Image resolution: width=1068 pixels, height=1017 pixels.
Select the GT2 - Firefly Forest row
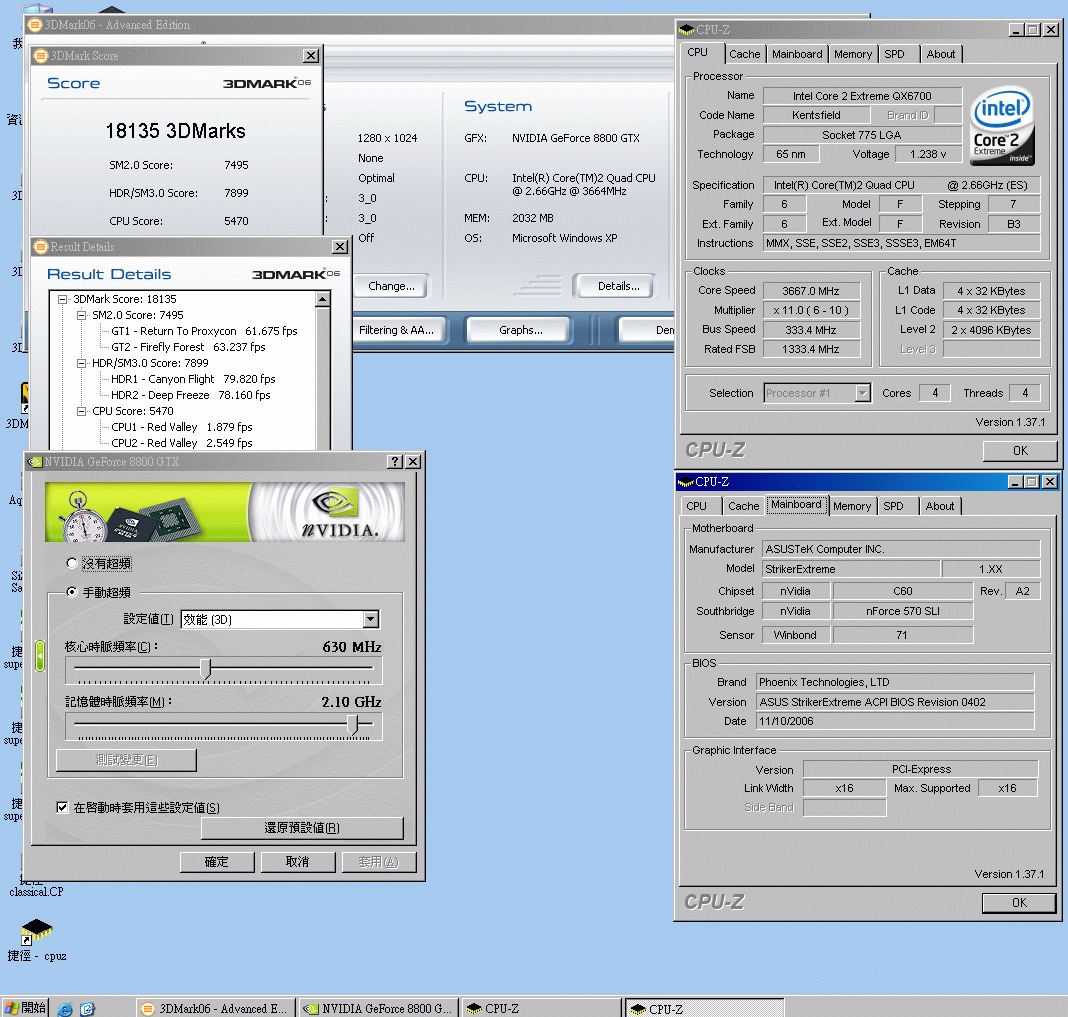click(x=188, y=347)
